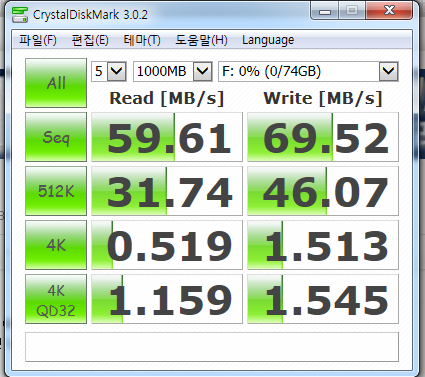Select the 512K write result 46.07
This screenshot has width=425, height=377.
(x=323, y=191)
